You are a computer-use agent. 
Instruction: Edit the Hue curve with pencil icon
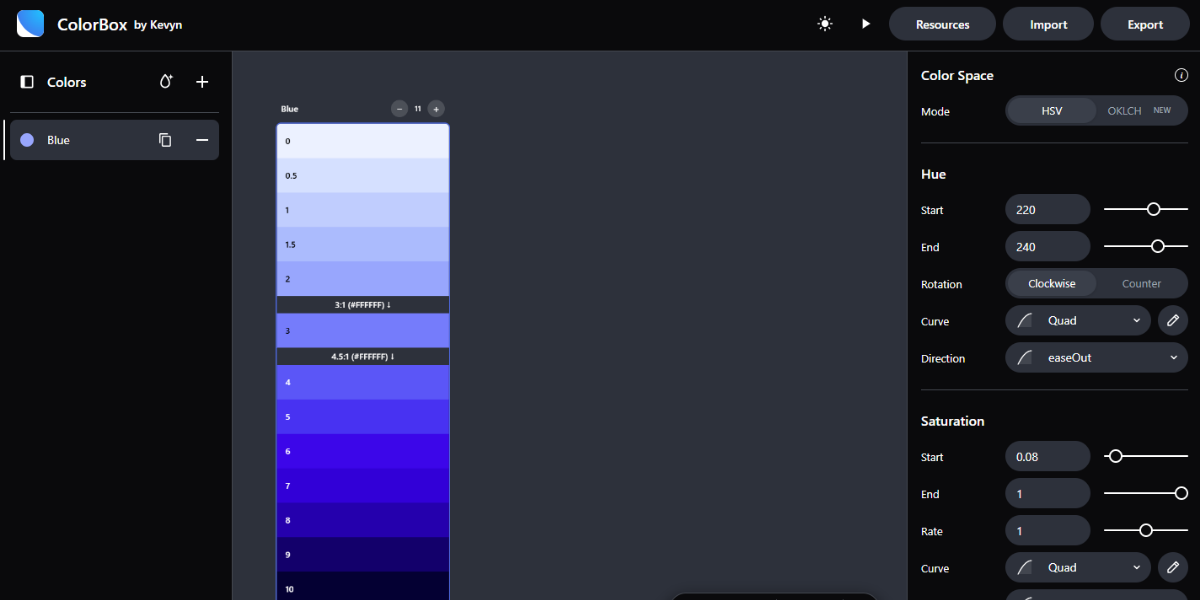click(1173, 321)
